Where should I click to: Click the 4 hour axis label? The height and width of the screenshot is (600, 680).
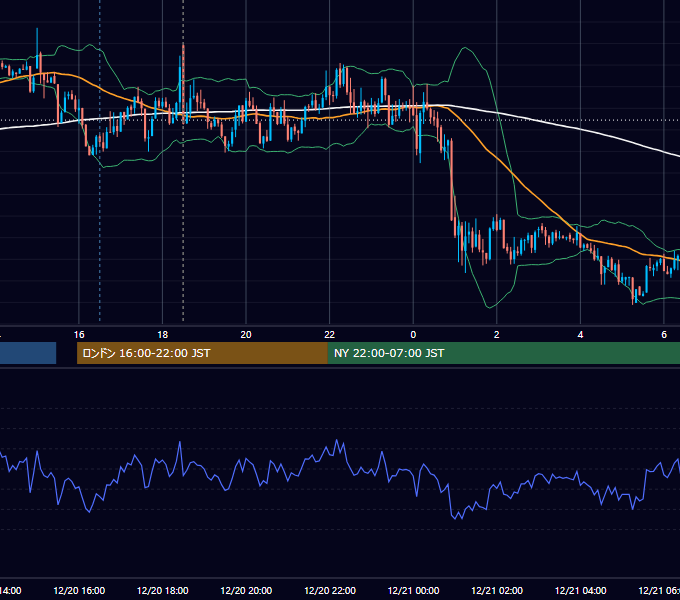pyautogui.click(x=580, y=334)
